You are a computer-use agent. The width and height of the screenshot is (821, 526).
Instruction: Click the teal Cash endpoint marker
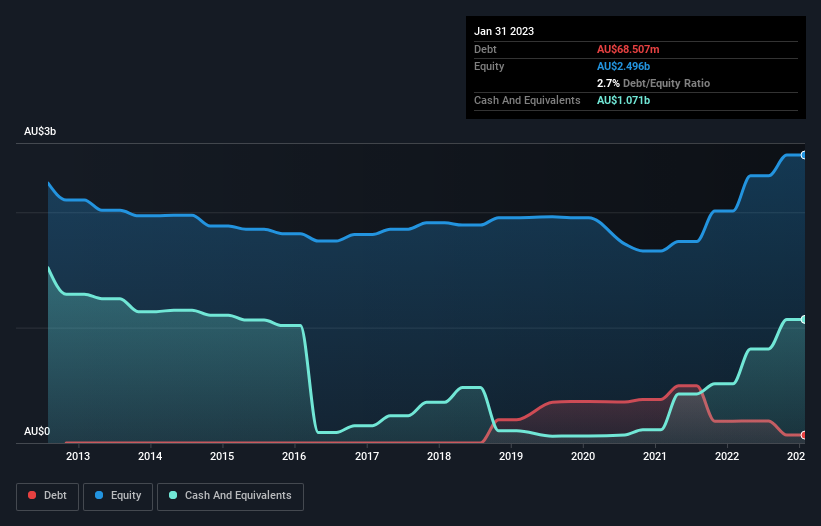tap(804, 319)
